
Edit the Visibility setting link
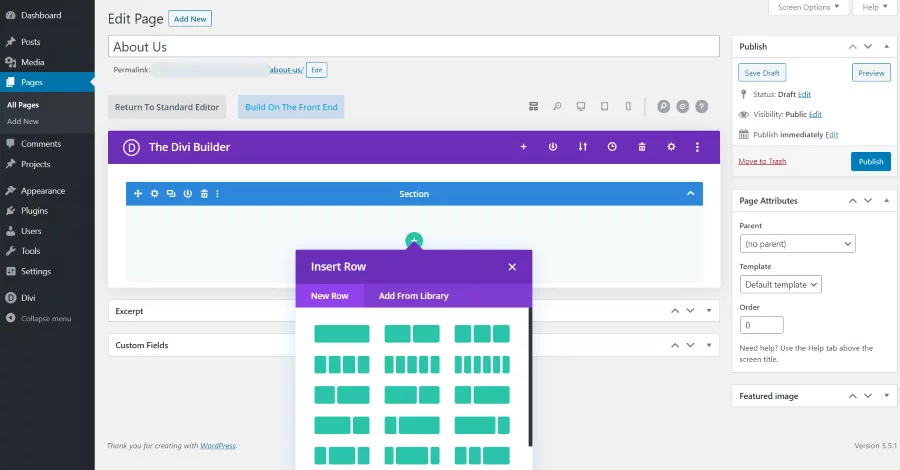point(816,114)
